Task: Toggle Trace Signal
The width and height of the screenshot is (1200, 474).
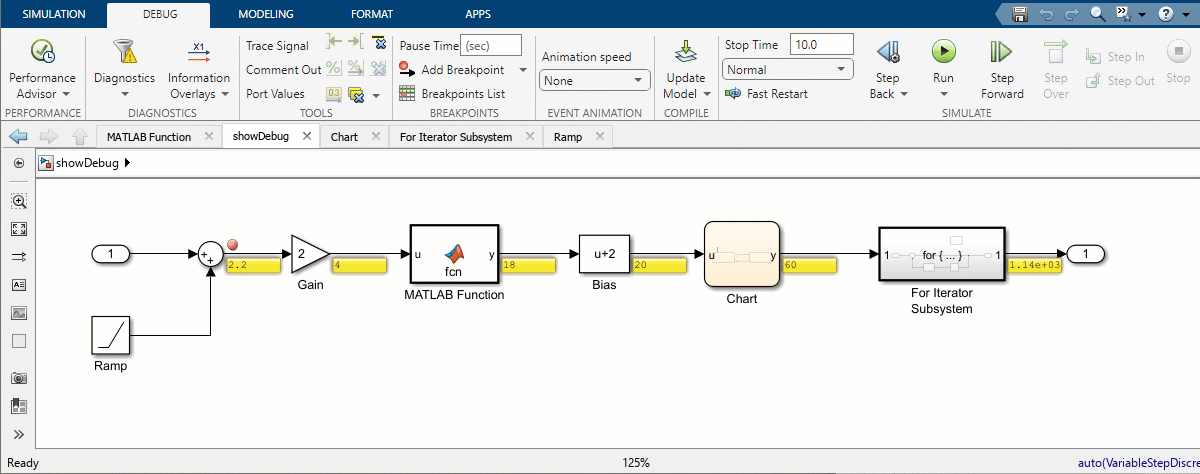Action: [x=277, y=46]
